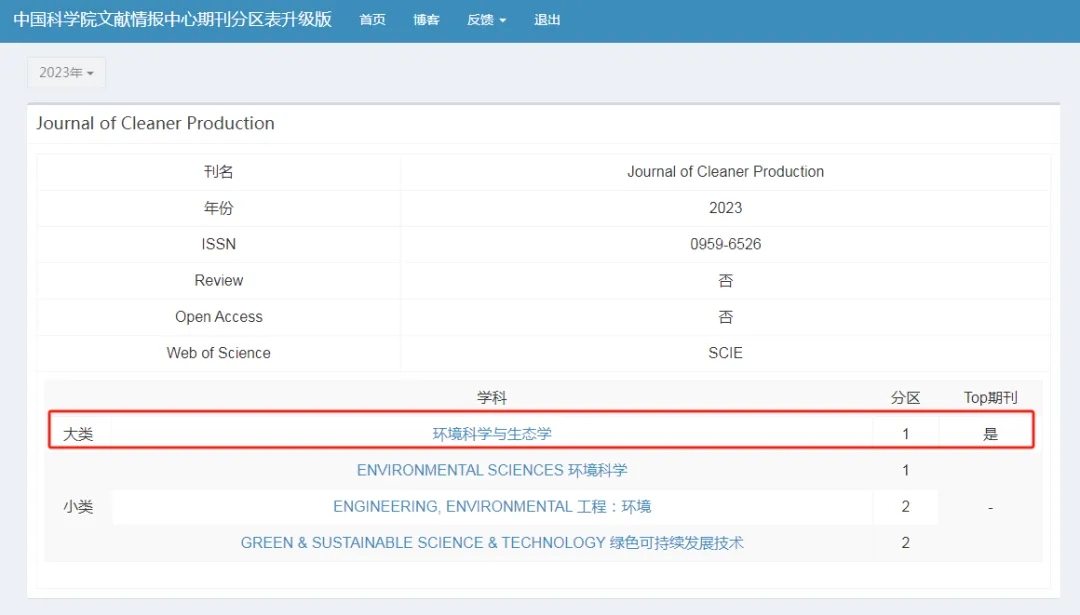Go to the 首页 navigation item
The height and width of the screenshot is (615, 1080).
pyautogui.click(x=372, y=20)
